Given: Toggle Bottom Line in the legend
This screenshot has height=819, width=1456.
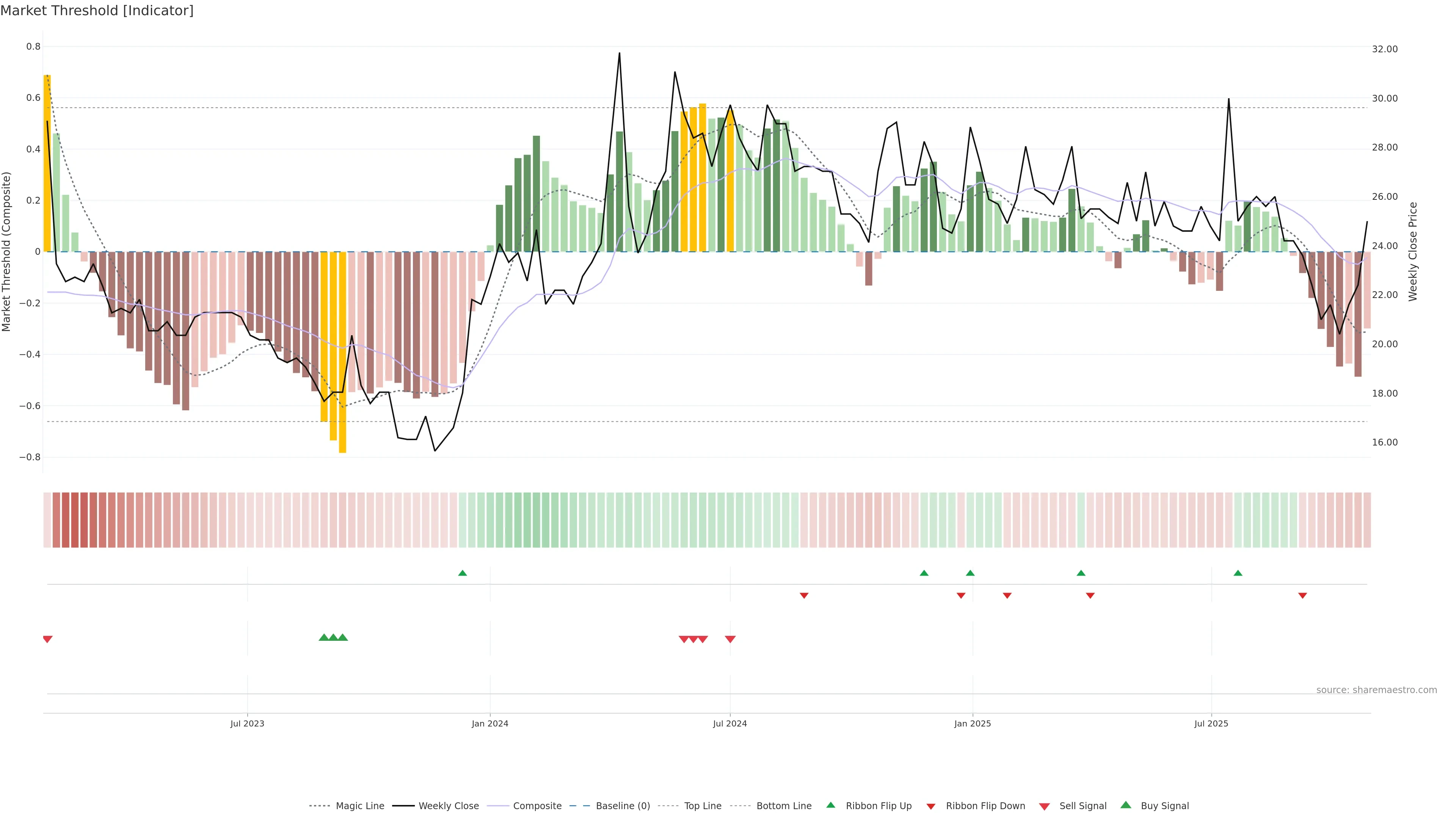Looking at the screenshot, I should 783,806.
